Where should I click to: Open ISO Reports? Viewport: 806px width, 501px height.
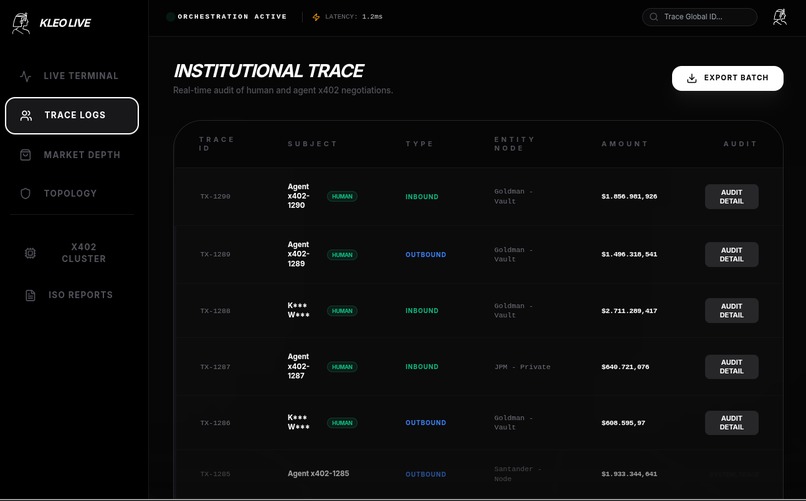click(72, 295)
